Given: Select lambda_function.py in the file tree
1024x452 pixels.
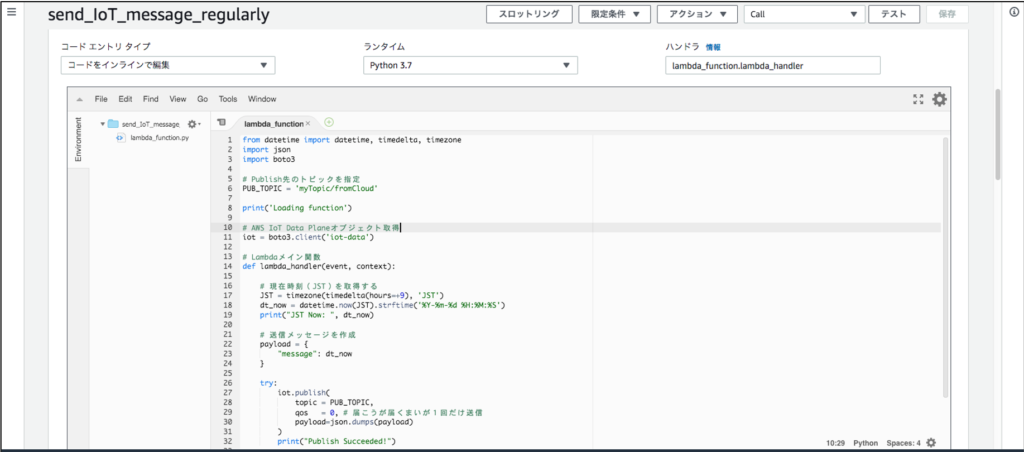Looking at the screenshot, I should tap(159, 137).
